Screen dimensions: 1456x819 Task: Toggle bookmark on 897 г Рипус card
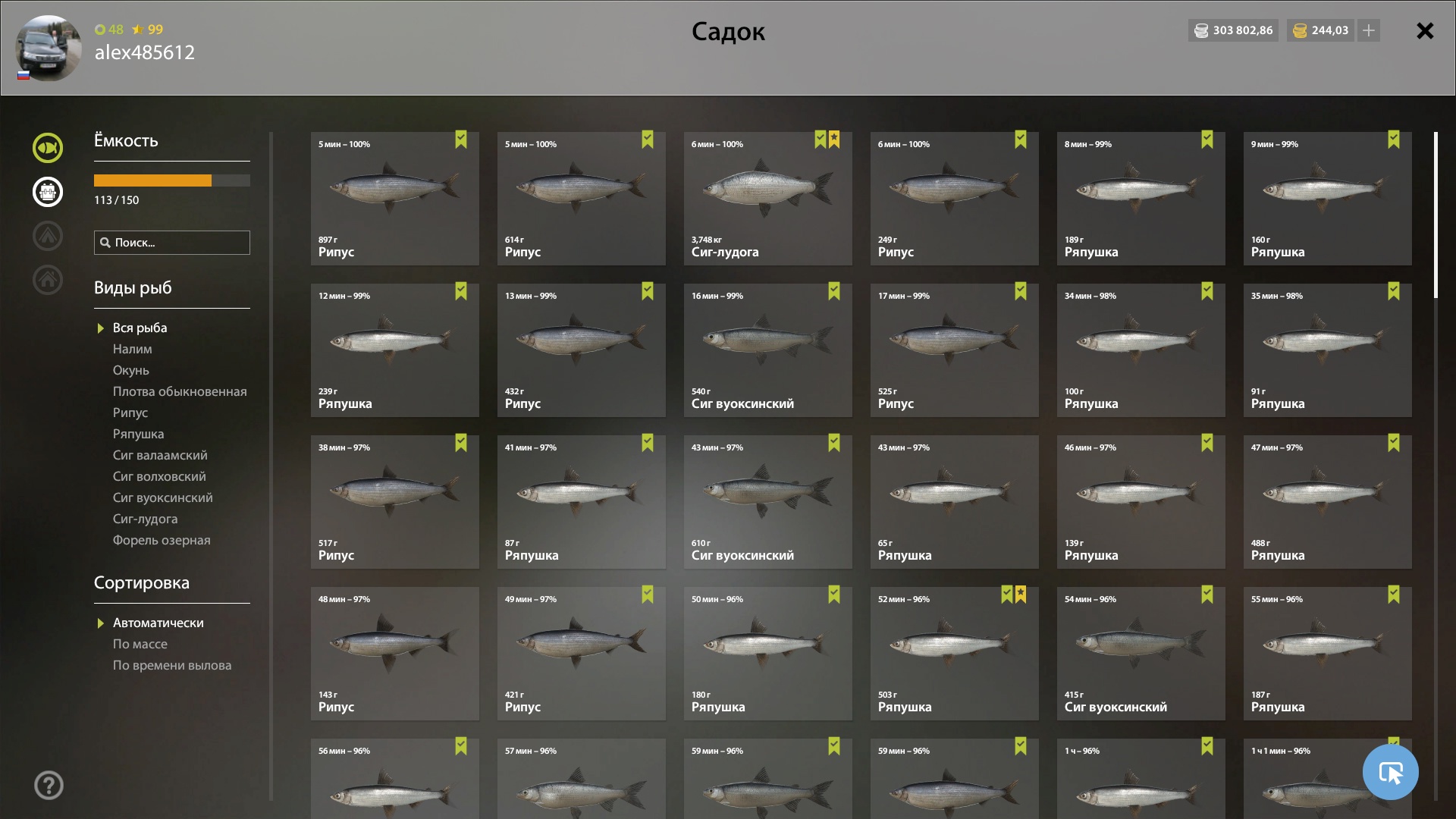point(461,139)
